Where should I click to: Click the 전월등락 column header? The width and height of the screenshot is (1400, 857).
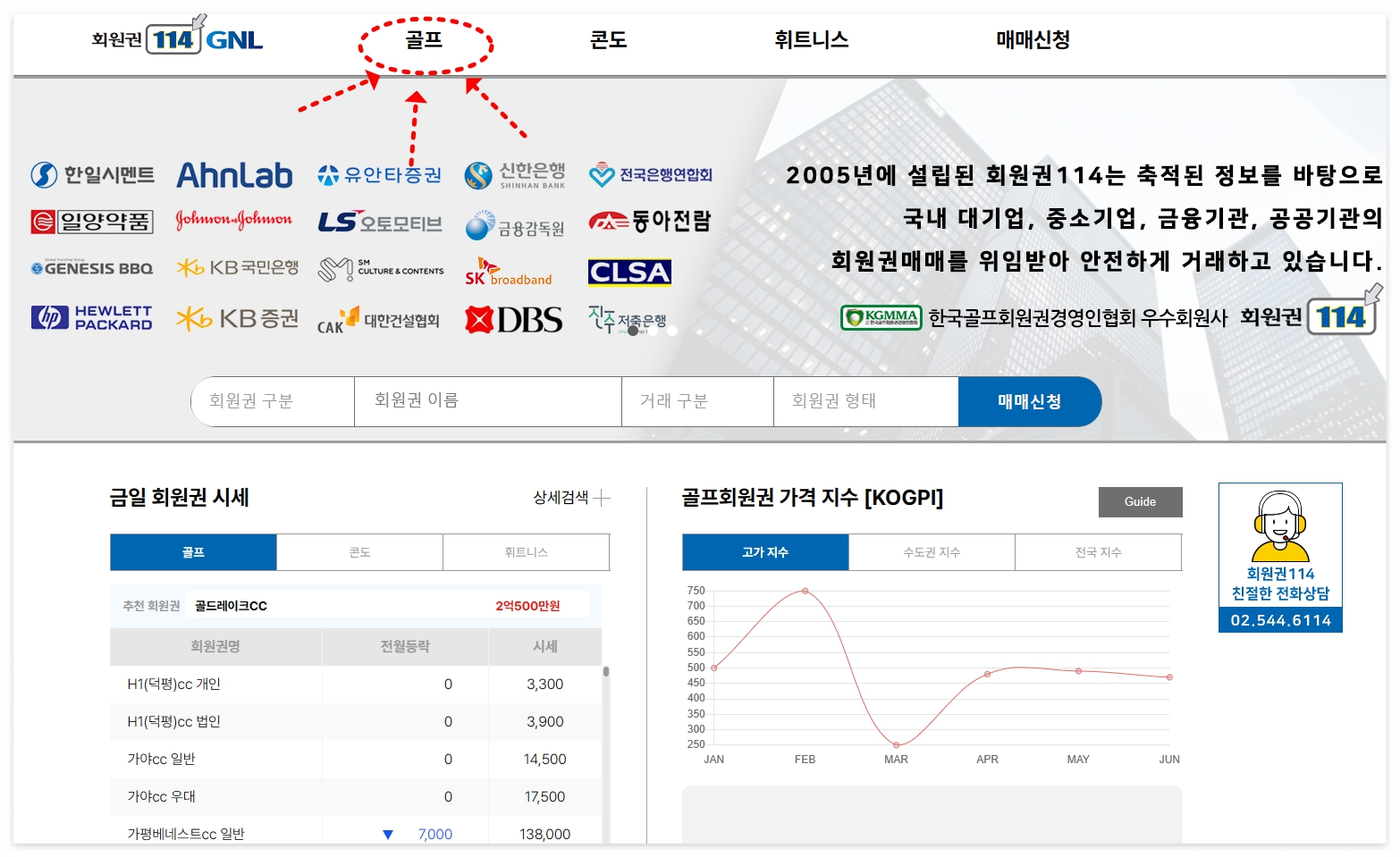coord(405,646)
